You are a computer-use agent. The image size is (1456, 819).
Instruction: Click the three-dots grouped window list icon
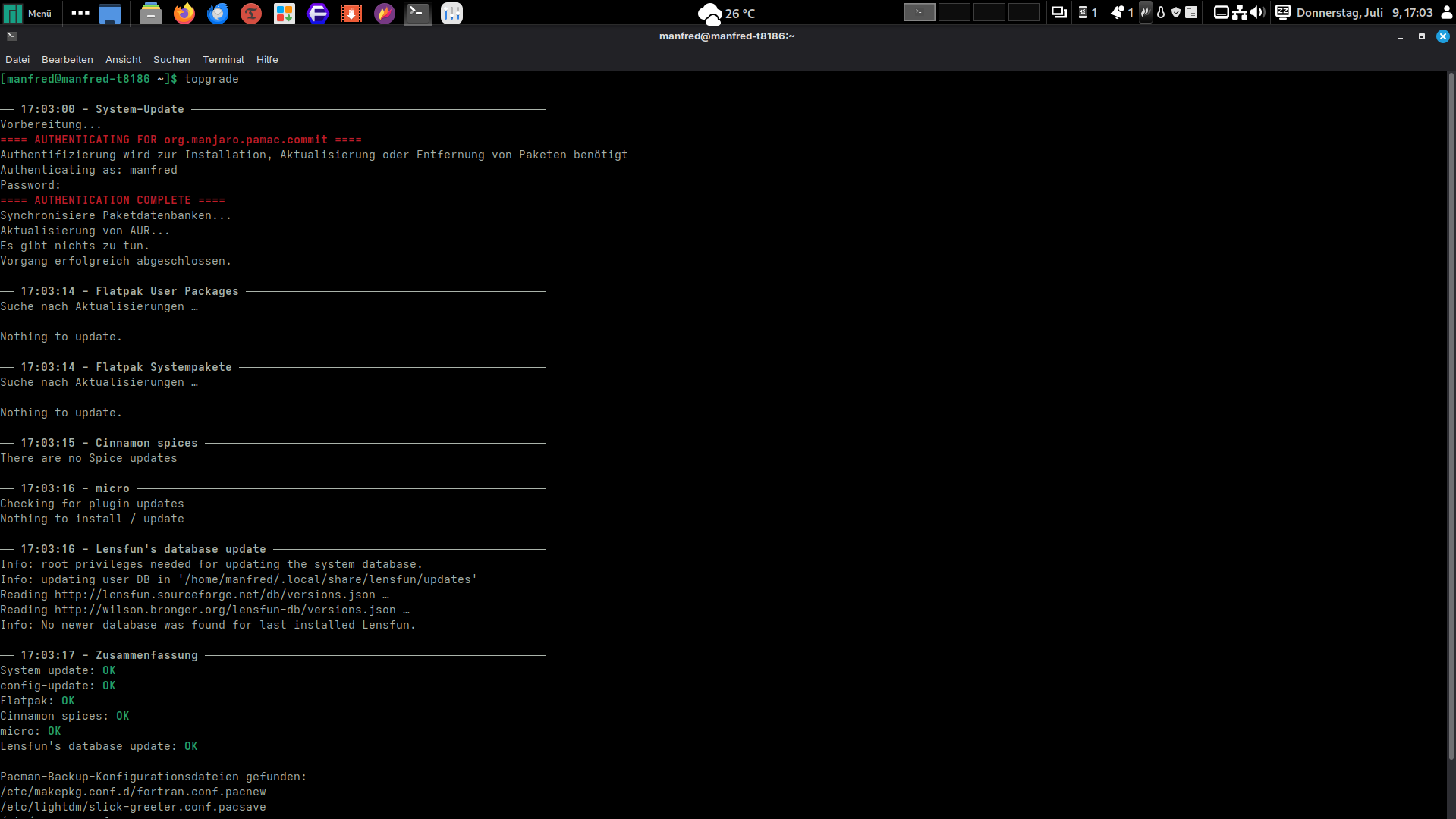tap(80, 13)
